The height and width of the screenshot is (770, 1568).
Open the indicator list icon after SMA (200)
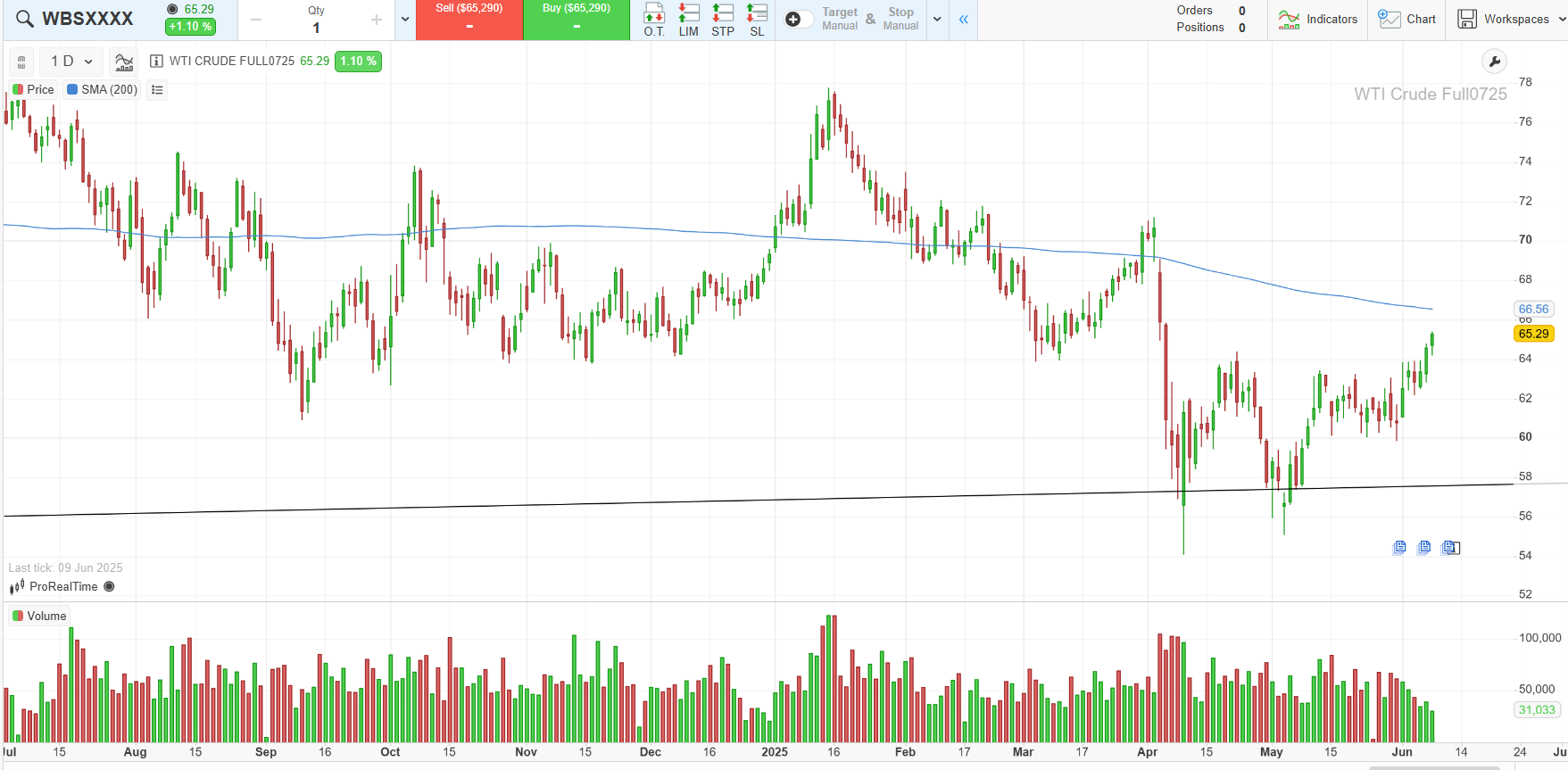click(157, 90)
